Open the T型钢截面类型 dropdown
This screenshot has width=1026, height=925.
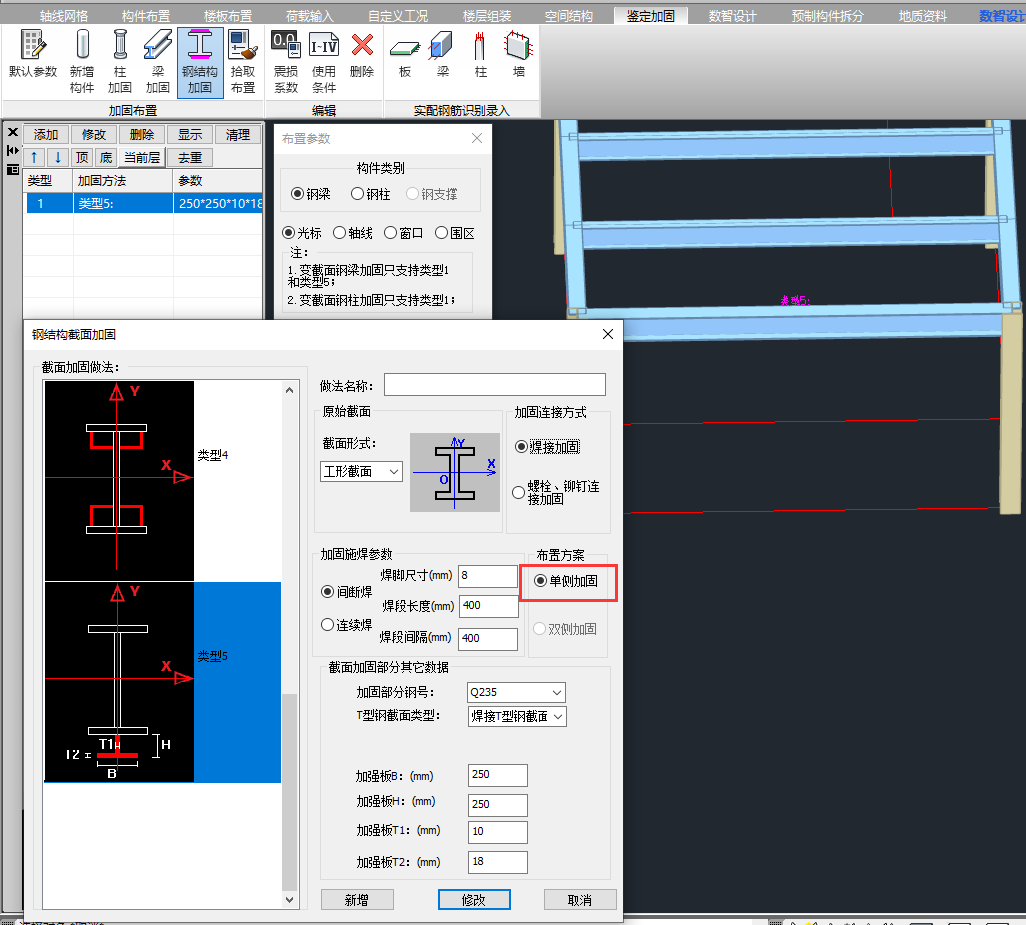(516, 716)
